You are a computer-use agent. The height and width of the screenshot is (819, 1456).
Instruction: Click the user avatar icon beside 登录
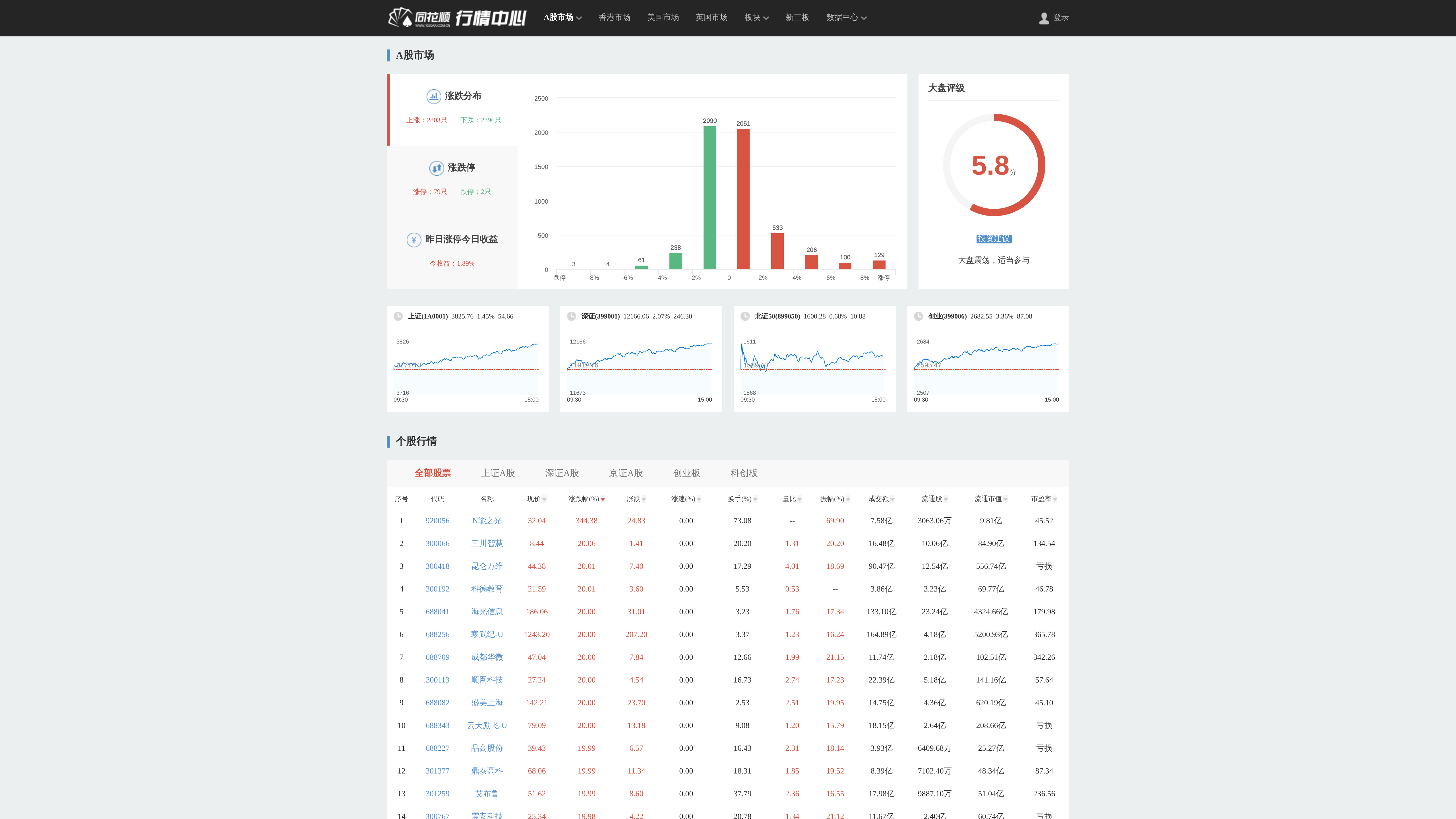pyautogui.click(x=1044, y=18)
